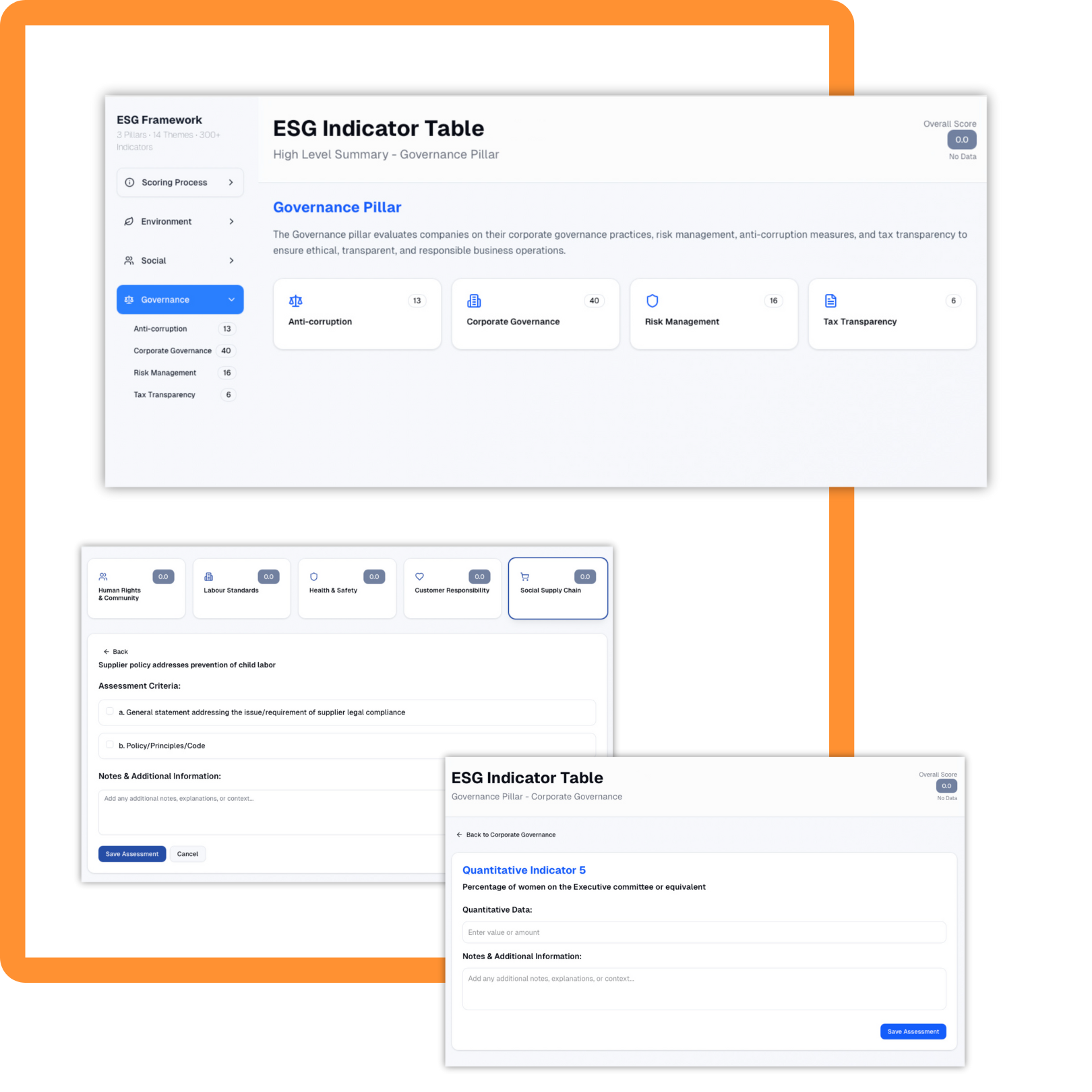Screen dimensions: 1092x1092
Task: Expand the Scoring Process section
Action: pos(180,183)
